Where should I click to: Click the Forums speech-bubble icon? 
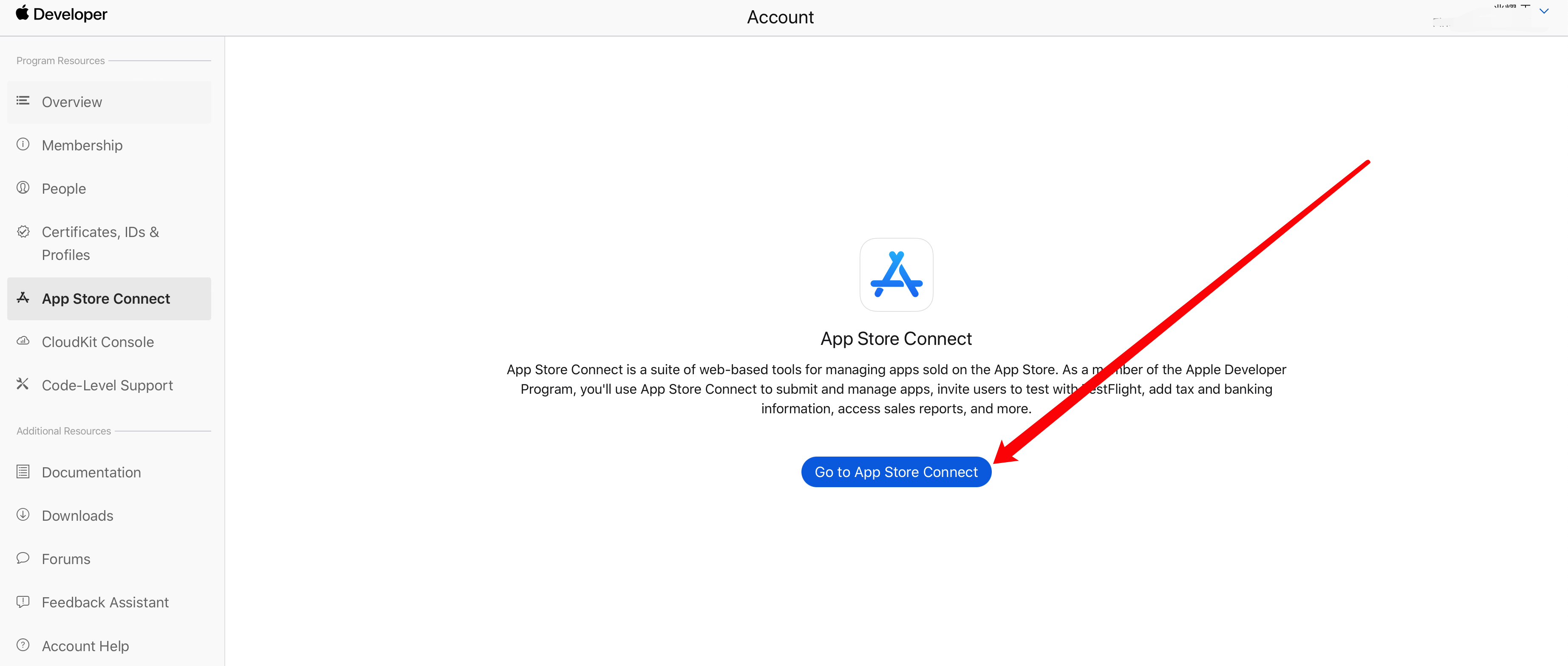[x=23, y=558]
